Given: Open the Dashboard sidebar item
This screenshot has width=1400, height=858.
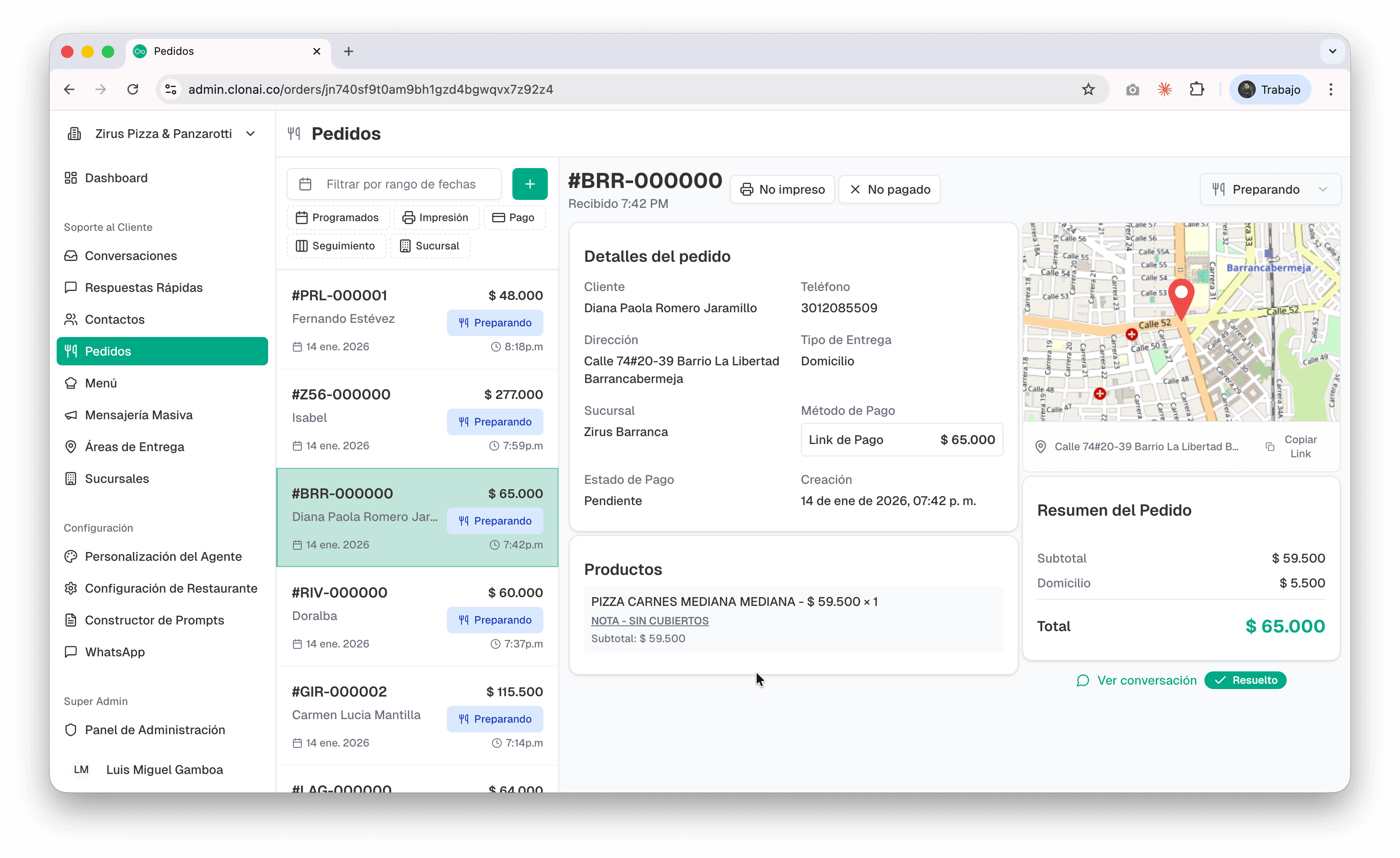Looking at the screenshot, I should point(162,178).
